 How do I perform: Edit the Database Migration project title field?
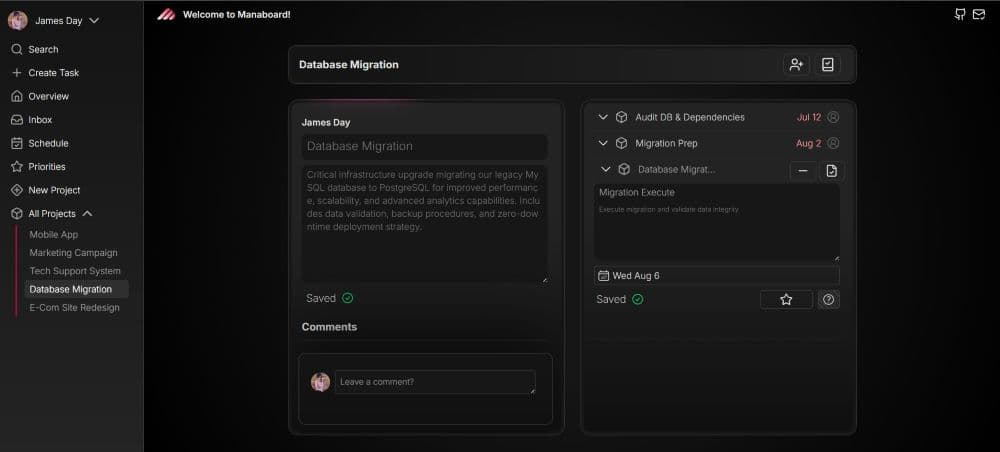click(x=424, y=147)
